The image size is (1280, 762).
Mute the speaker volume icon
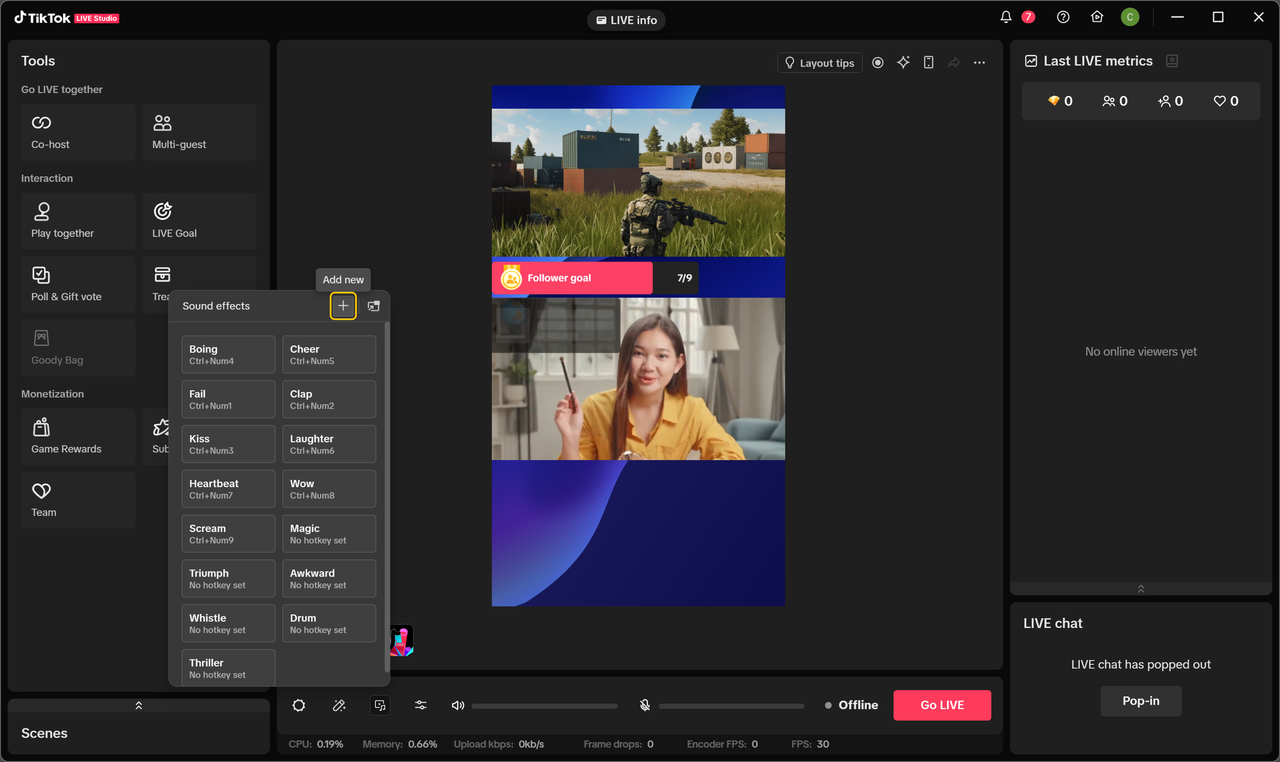pyautogui.click(x=458, y=705)
